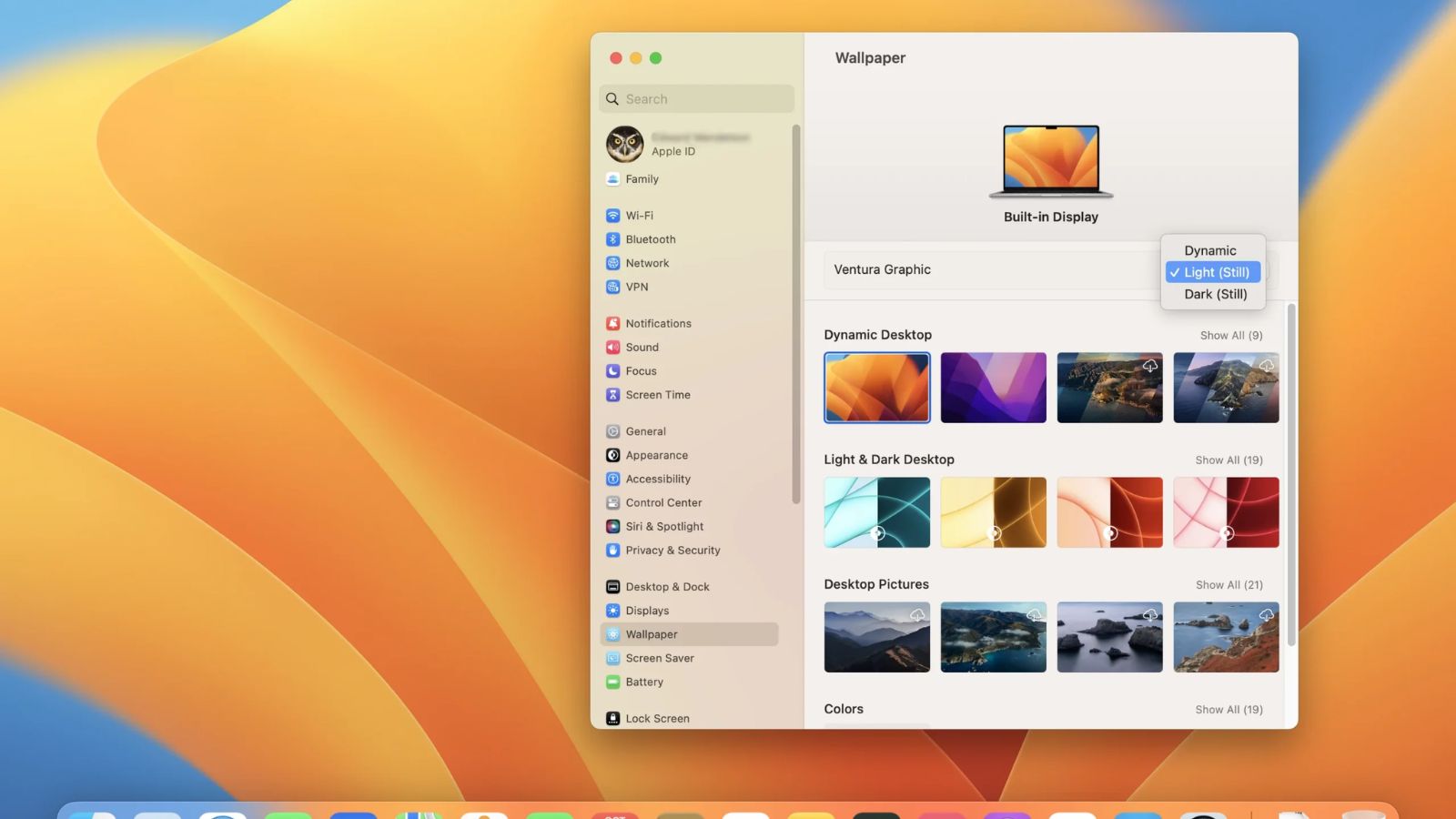
Task: Click the Built-in Display preview image
Action: point(1051,162)
